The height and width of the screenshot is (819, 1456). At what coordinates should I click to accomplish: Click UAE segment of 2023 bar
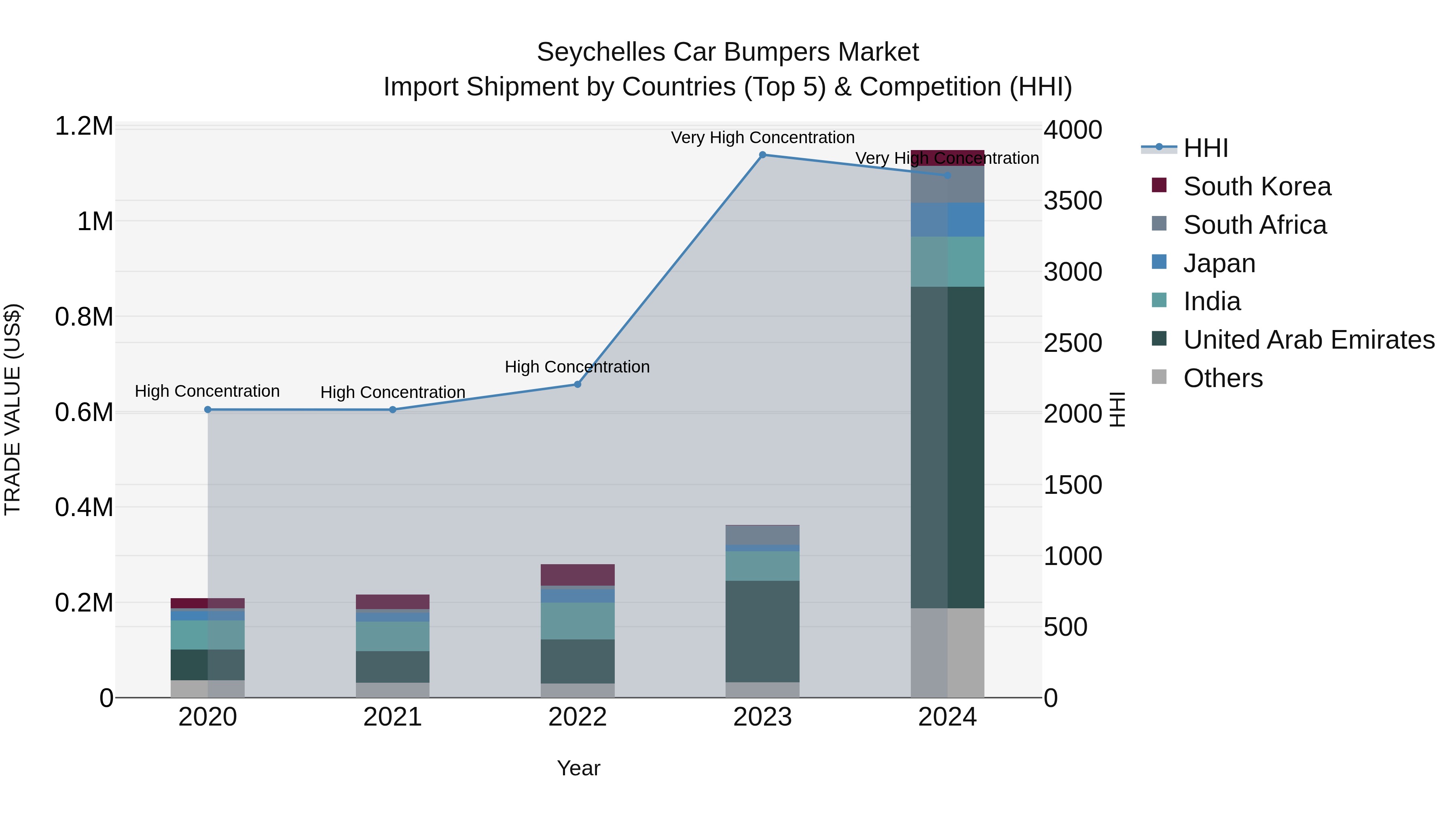coord(762,632)
